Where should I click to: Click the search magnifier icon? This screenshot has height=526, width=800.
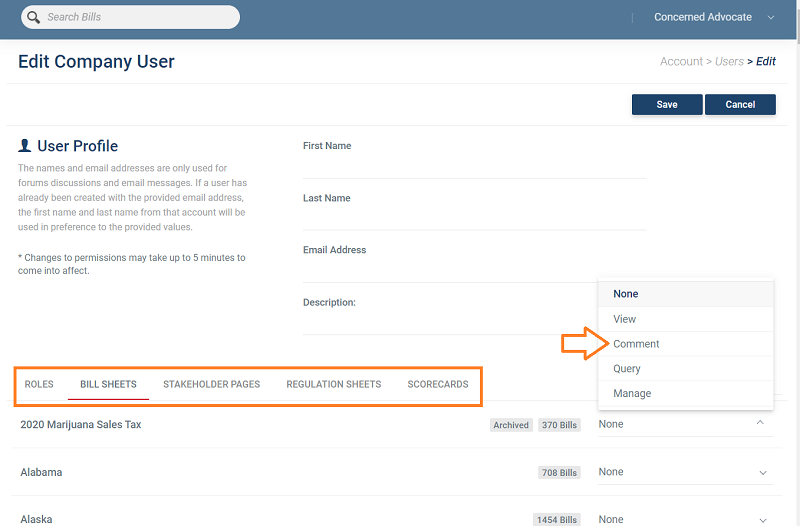[33, 17]
